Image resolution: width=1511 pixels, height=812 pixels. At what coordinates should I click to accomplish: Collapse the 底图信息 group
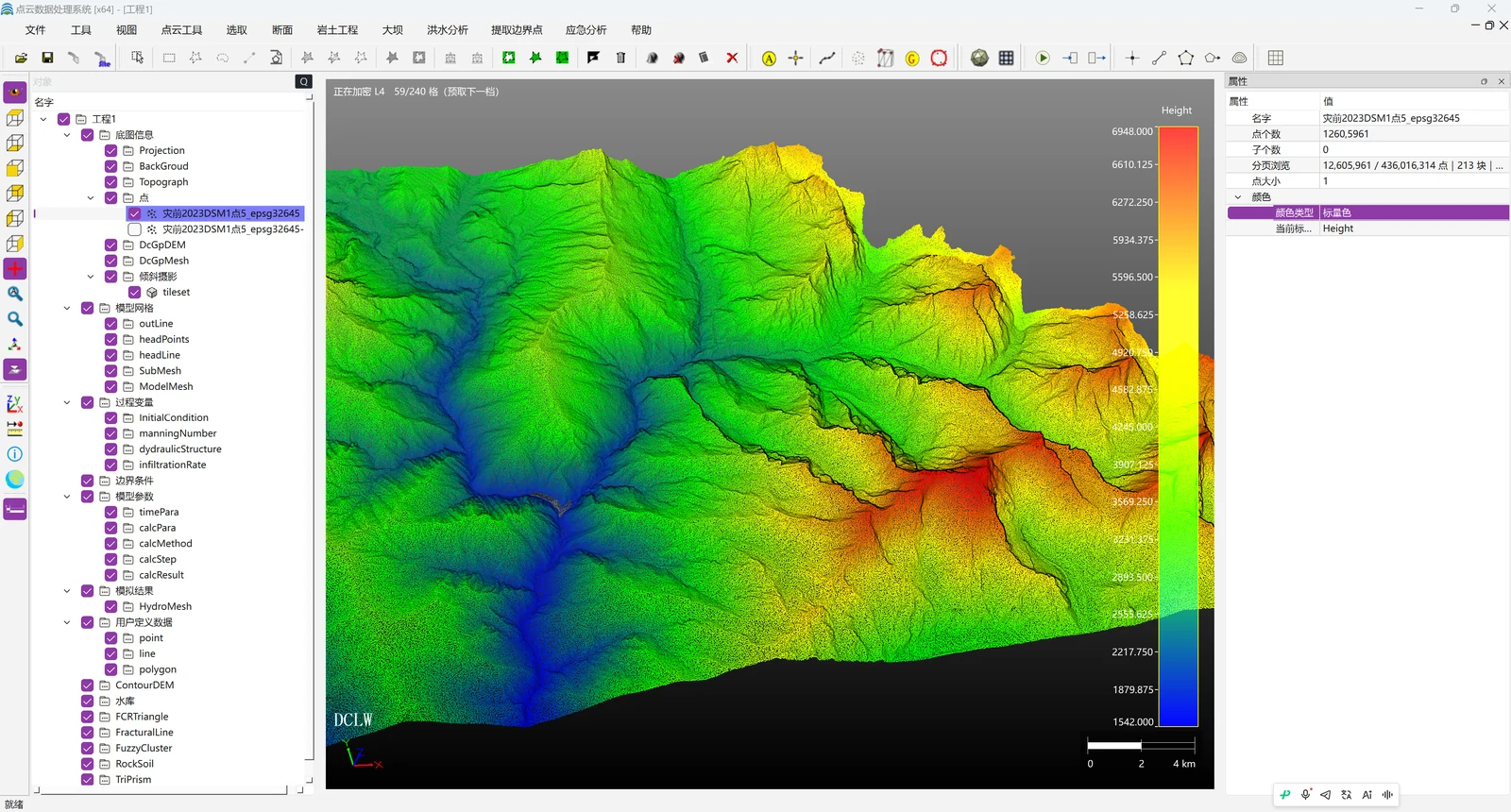click(67, 135)
